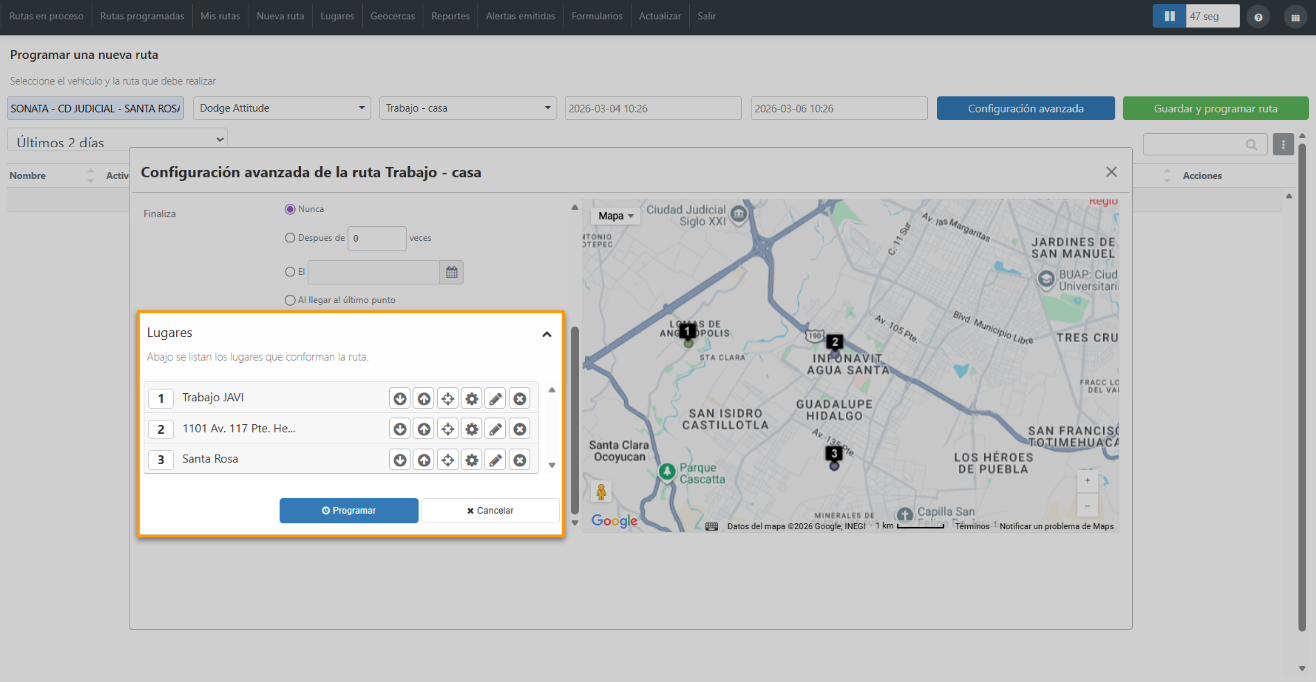1316x682 pixels.
Task: Choose the 'El' date radio option
Action: 290,271
